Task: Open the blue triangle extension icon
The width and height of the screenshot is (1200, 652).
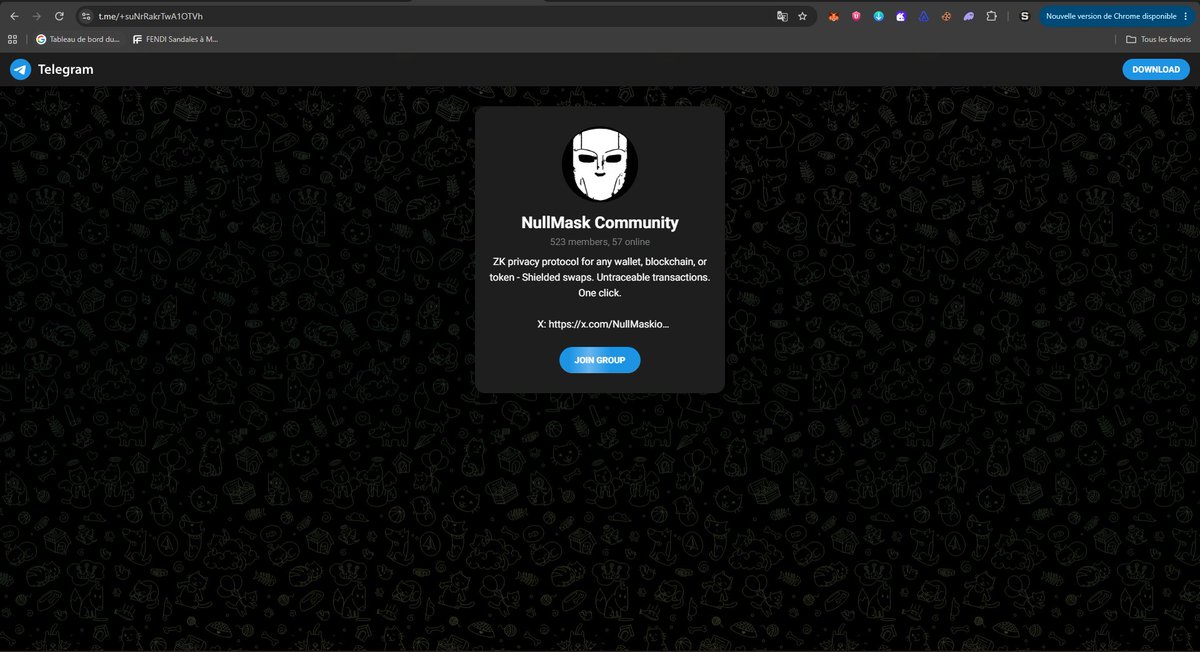Action: click(x=923, y=17)
